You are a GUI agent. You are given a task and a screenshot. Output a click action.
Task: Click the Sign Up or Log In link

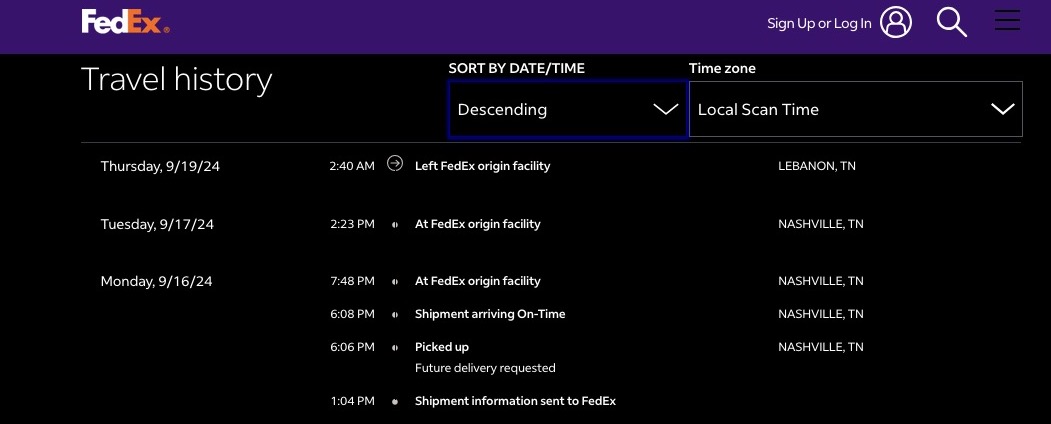click(x=819, y=23)
